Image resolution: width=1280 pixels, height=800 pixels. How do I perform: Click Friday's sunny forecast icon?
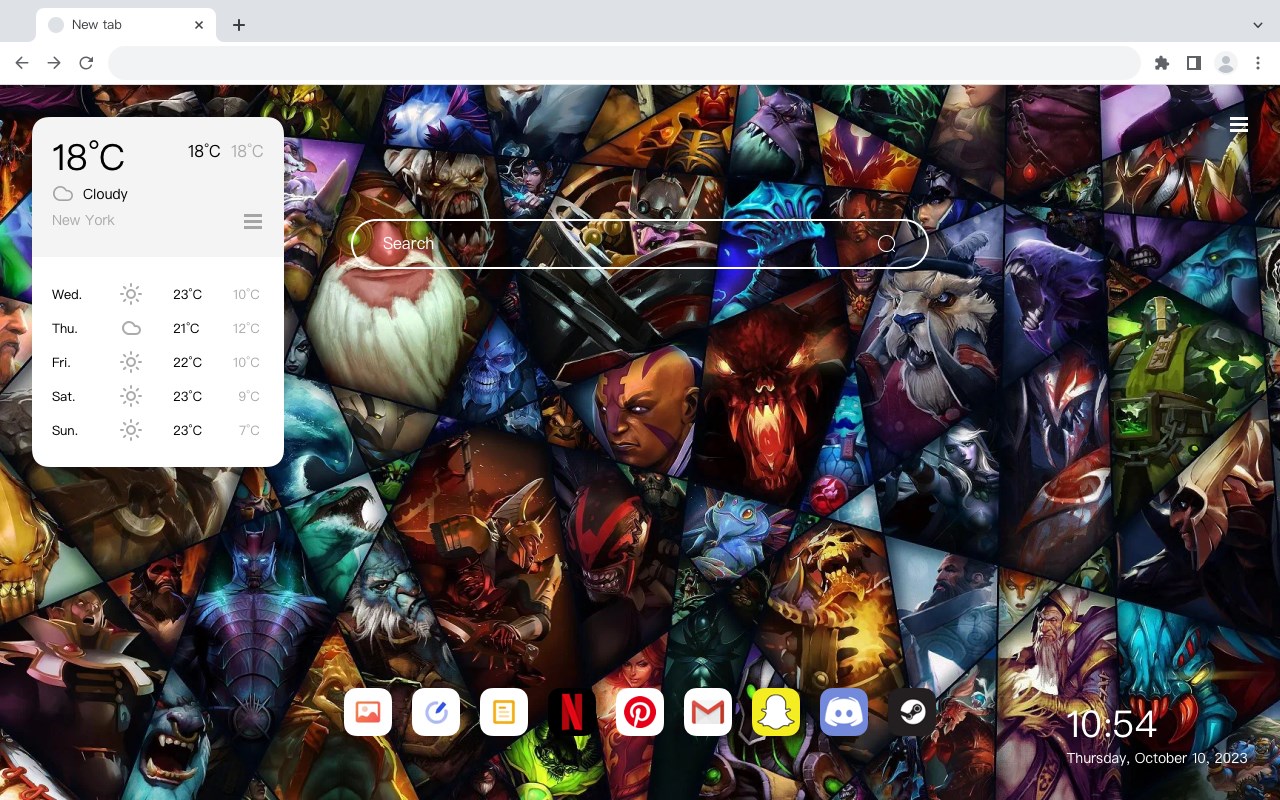(x=131, y=362)
